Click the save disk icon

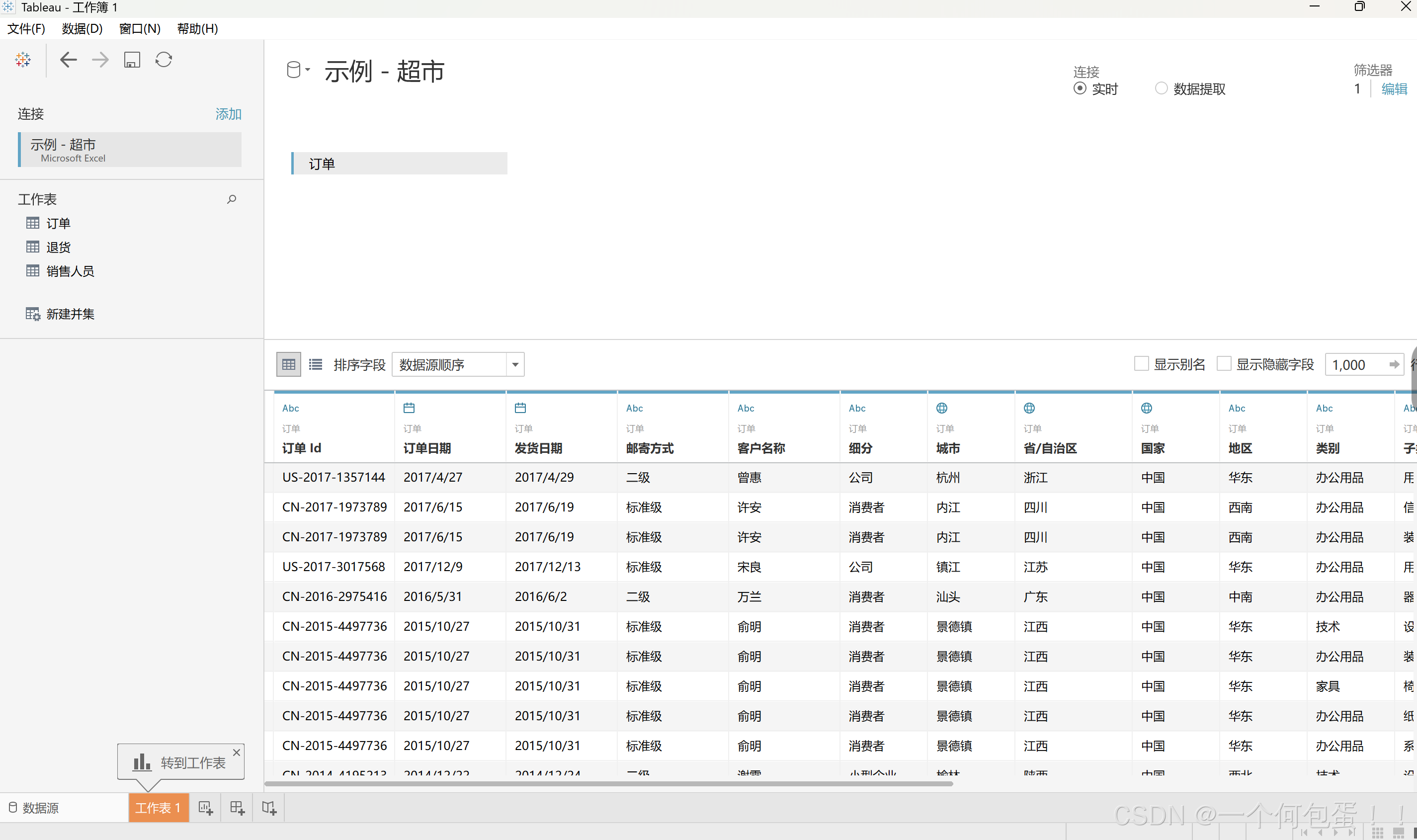[x=132, y=60]
